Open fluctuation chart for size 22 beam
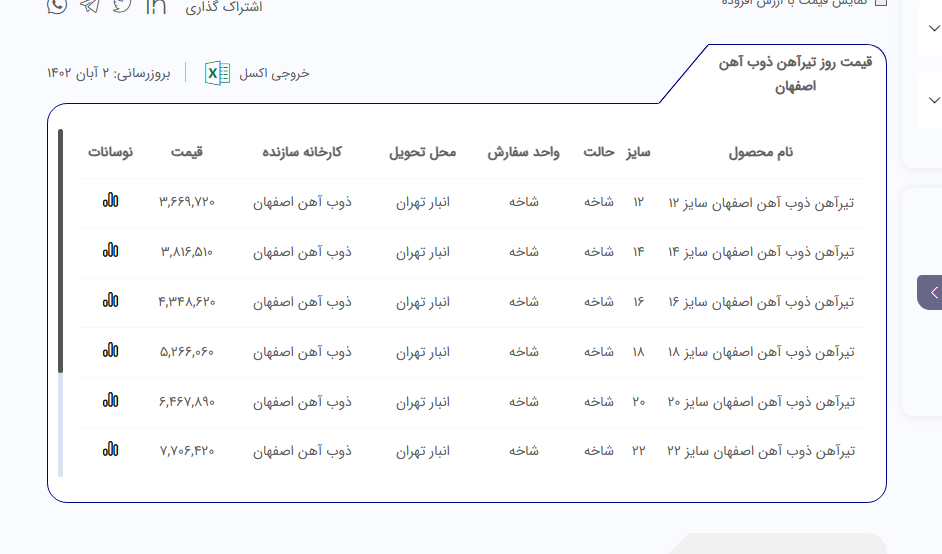This screenshot has height=554, width=942. 110,450
